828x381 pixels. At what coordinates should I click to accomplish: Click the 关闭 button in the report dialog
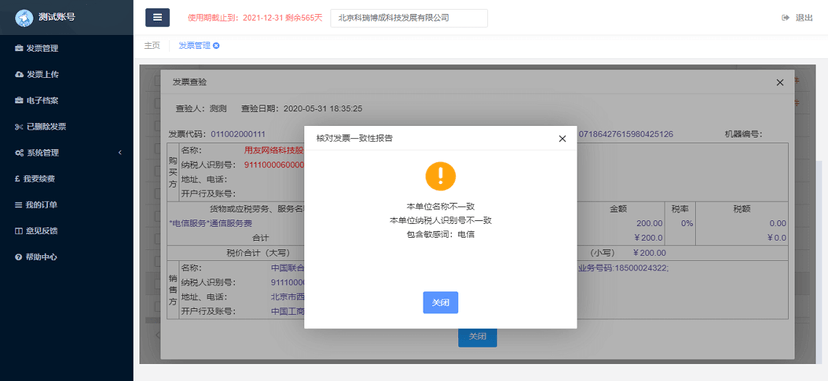440,302
